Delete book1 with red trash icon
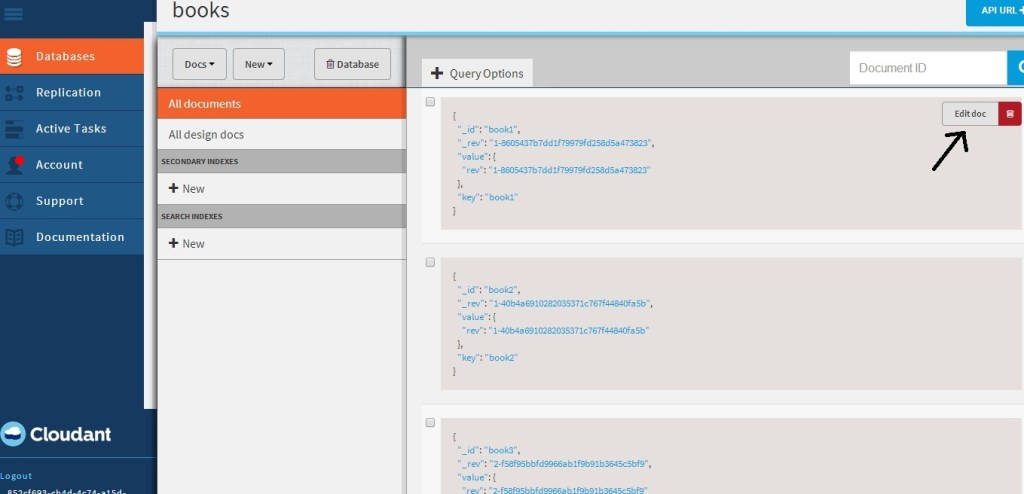Viewport: 1024px width, 494px height. [x=1010, y=114]
